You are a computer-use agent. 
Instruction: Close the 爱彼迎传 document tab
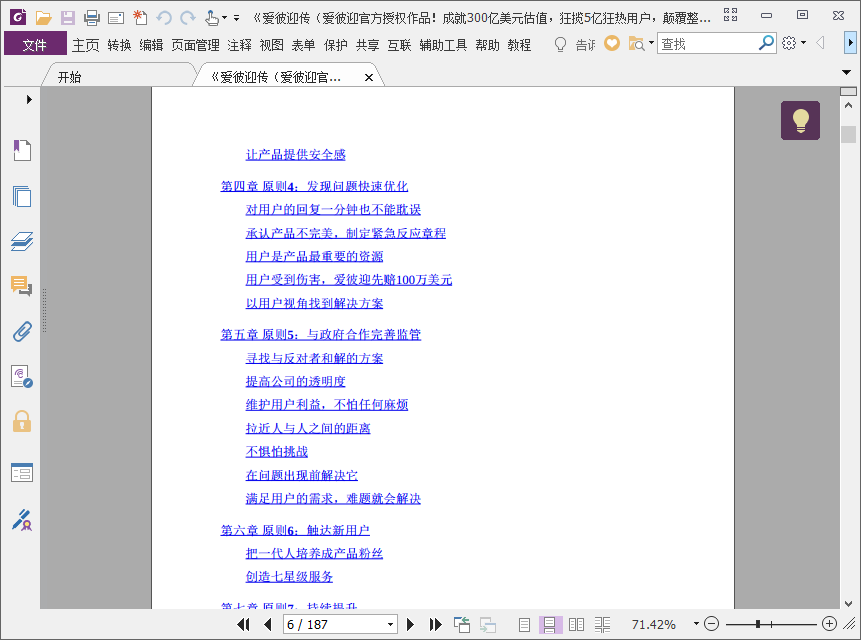(x=369, y=77)
